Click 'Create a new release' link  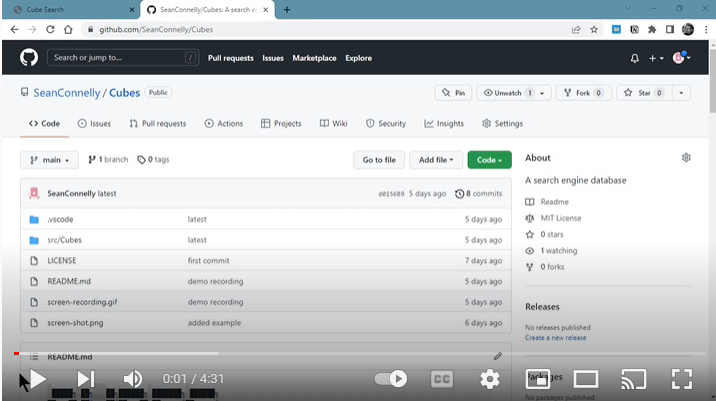point(555,338)
